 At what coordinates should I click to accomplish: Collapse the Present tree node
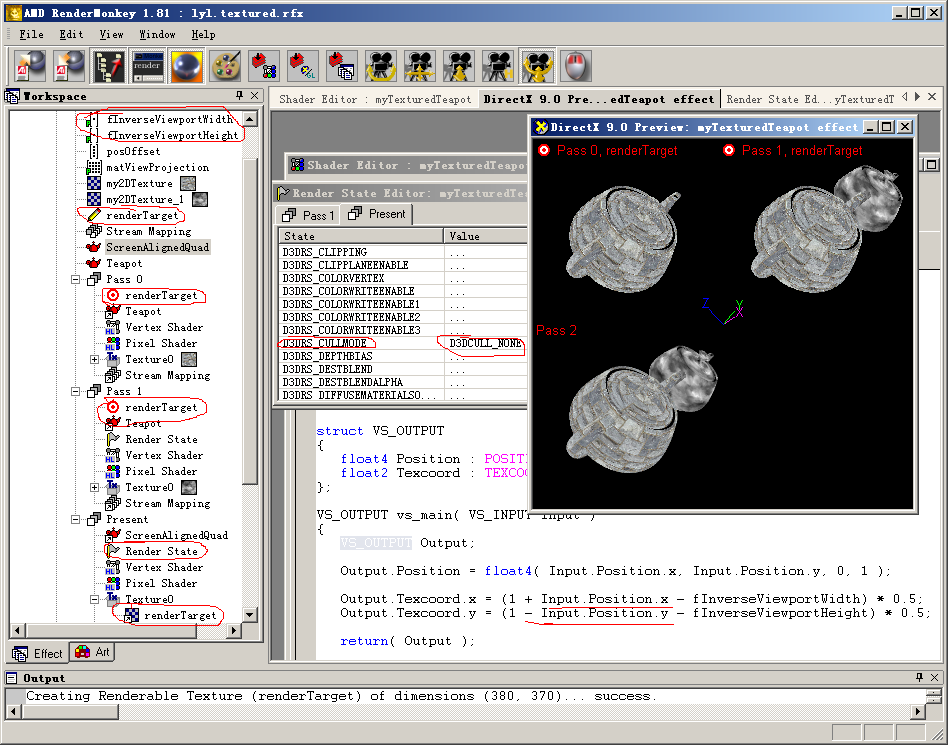(x=76, y=519)
